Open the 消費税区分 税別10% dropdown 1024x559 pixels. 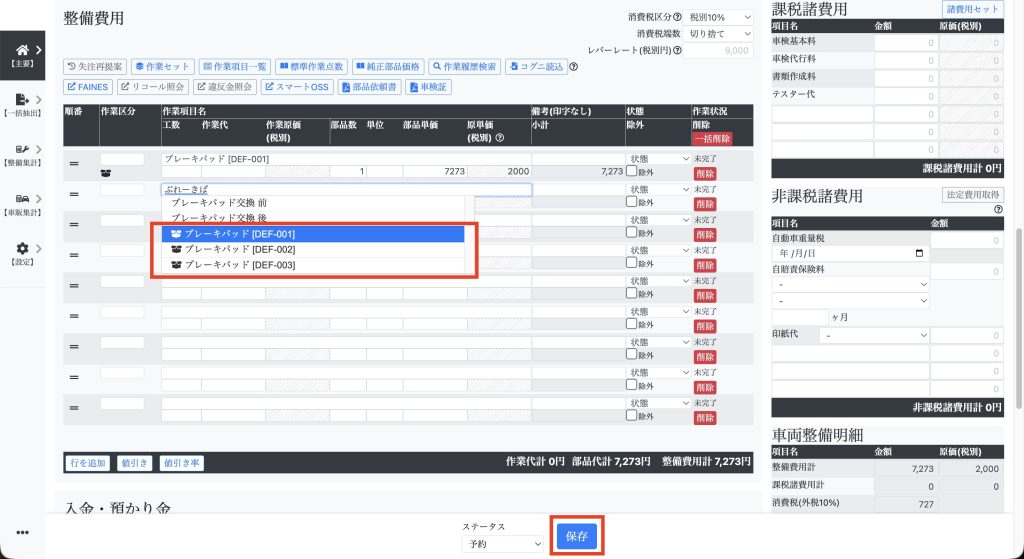pyautogui.click(x=718, y=17)
